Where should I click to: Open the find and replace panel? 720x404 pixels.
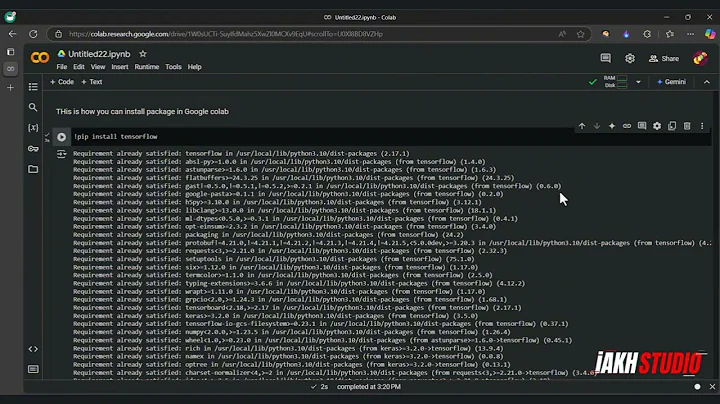click(33, 107)
